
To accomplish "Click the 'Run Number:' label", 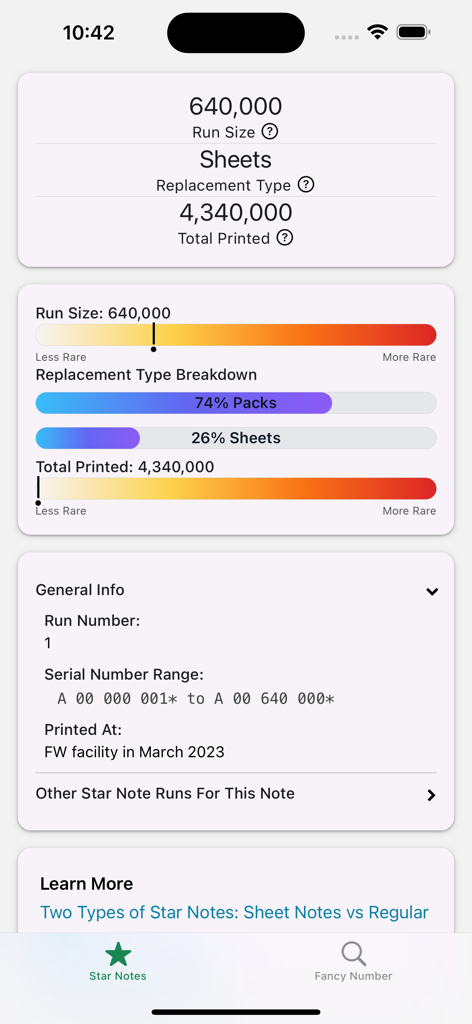I will [92, 620].
